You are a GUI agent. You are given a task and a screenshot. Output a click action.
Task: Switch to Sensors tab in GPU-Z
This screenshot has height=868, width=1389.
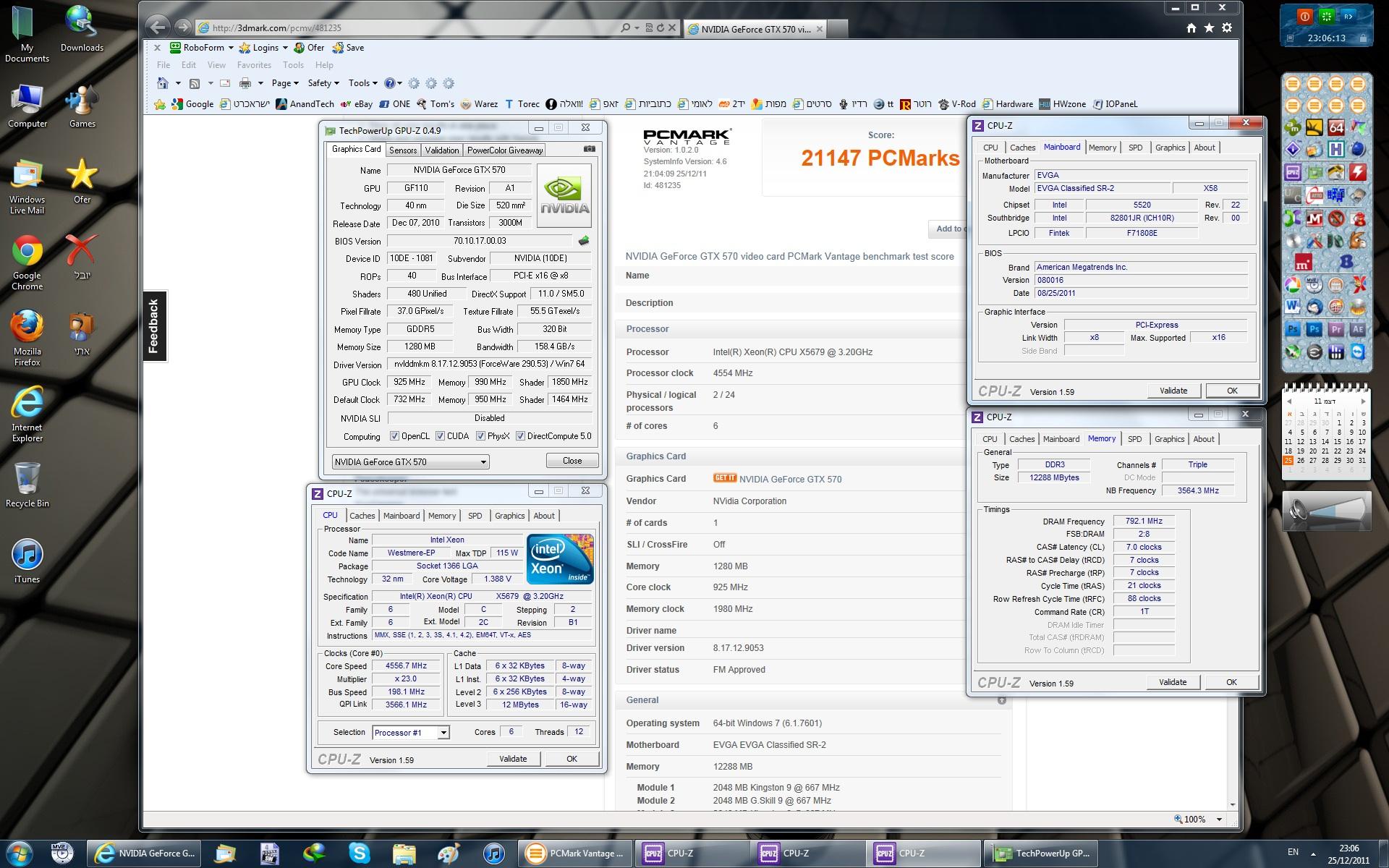(x=403, y=150)
